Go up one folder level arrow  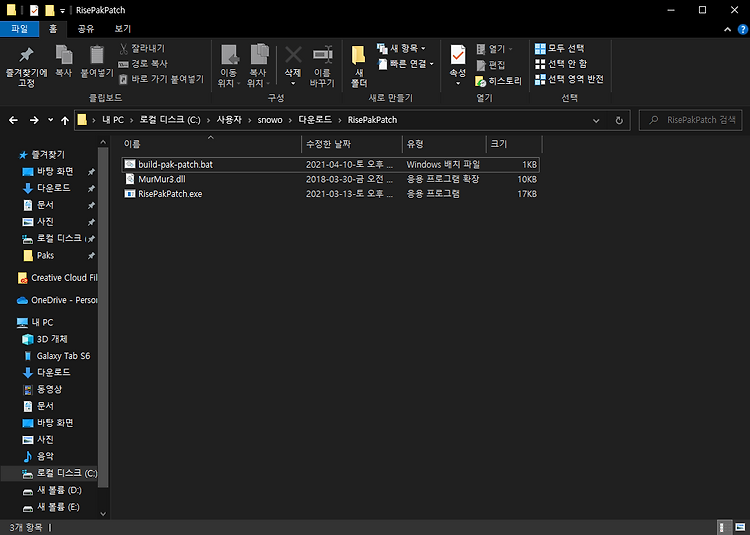click(65, 120)
